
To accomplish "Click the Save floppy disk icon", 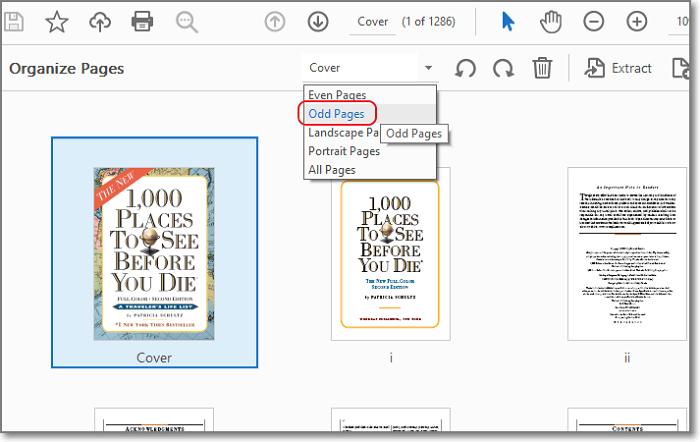I will click(x=15, y=21).
